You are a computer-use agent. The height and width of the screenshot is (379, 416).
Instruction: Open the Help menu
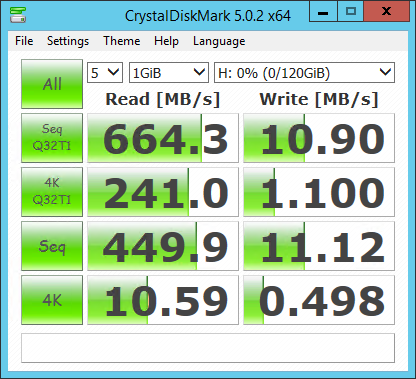point(166,41)
